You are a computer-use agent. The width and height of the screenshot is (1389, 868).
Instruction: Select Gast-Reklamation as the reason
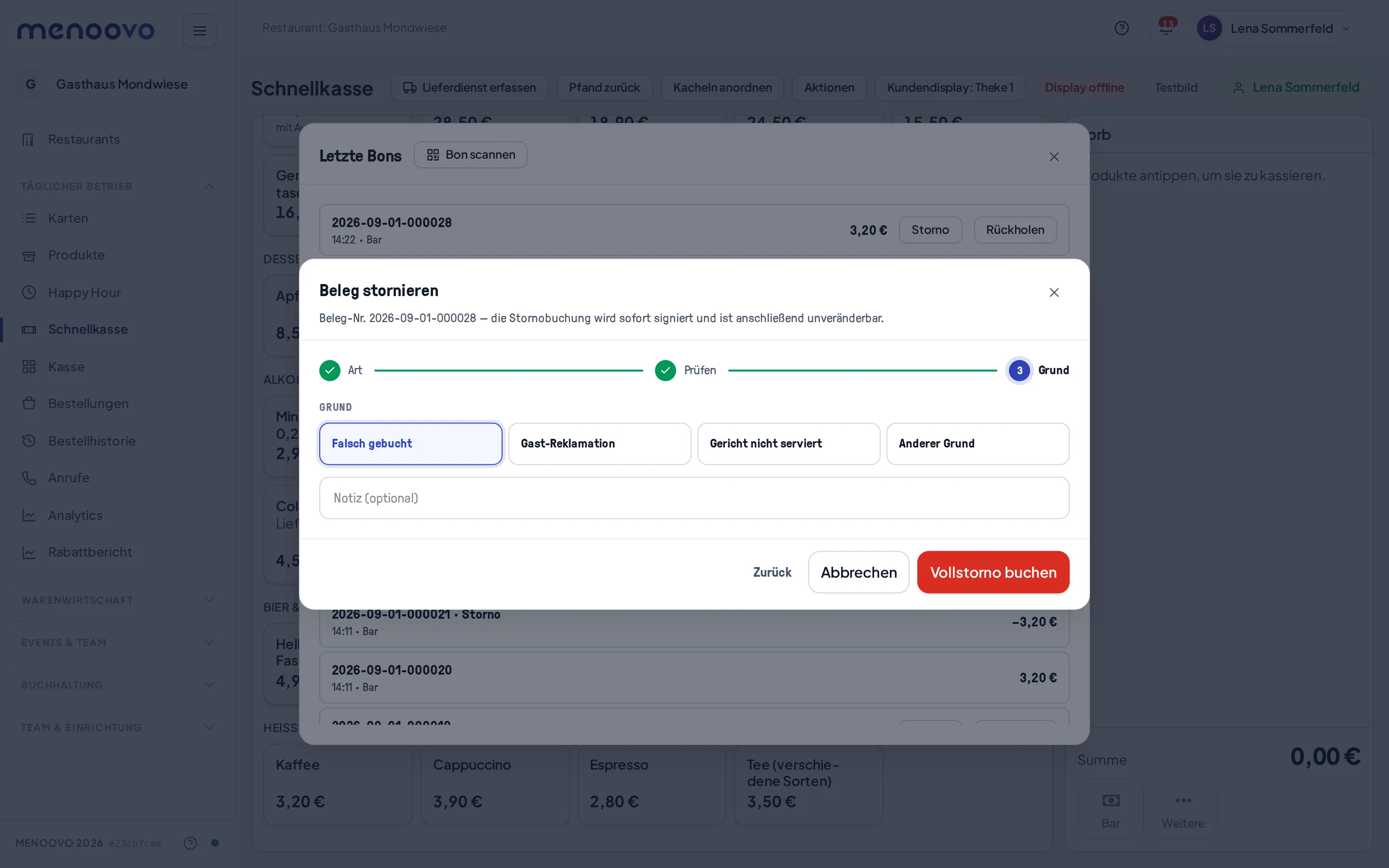600,444
